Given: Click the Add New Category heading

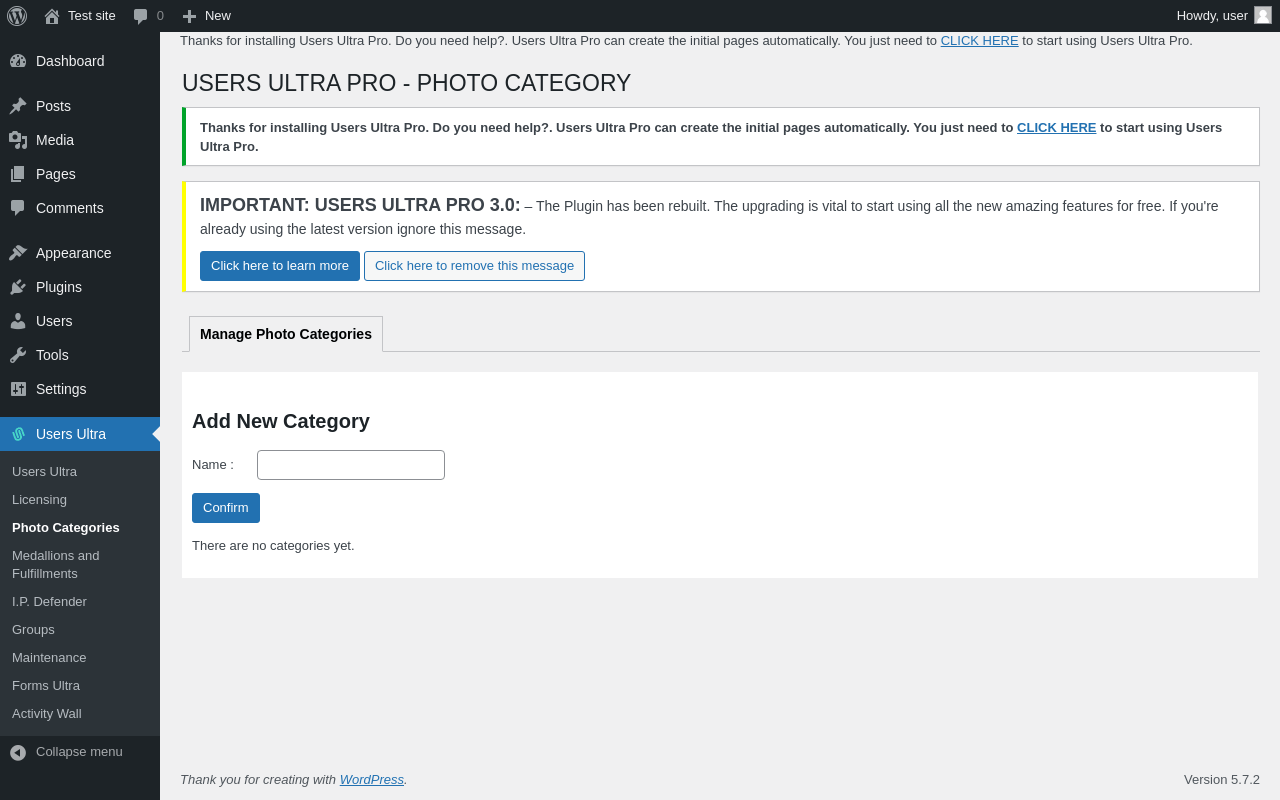Looking at the screenshot, I should tap(281, 422).
